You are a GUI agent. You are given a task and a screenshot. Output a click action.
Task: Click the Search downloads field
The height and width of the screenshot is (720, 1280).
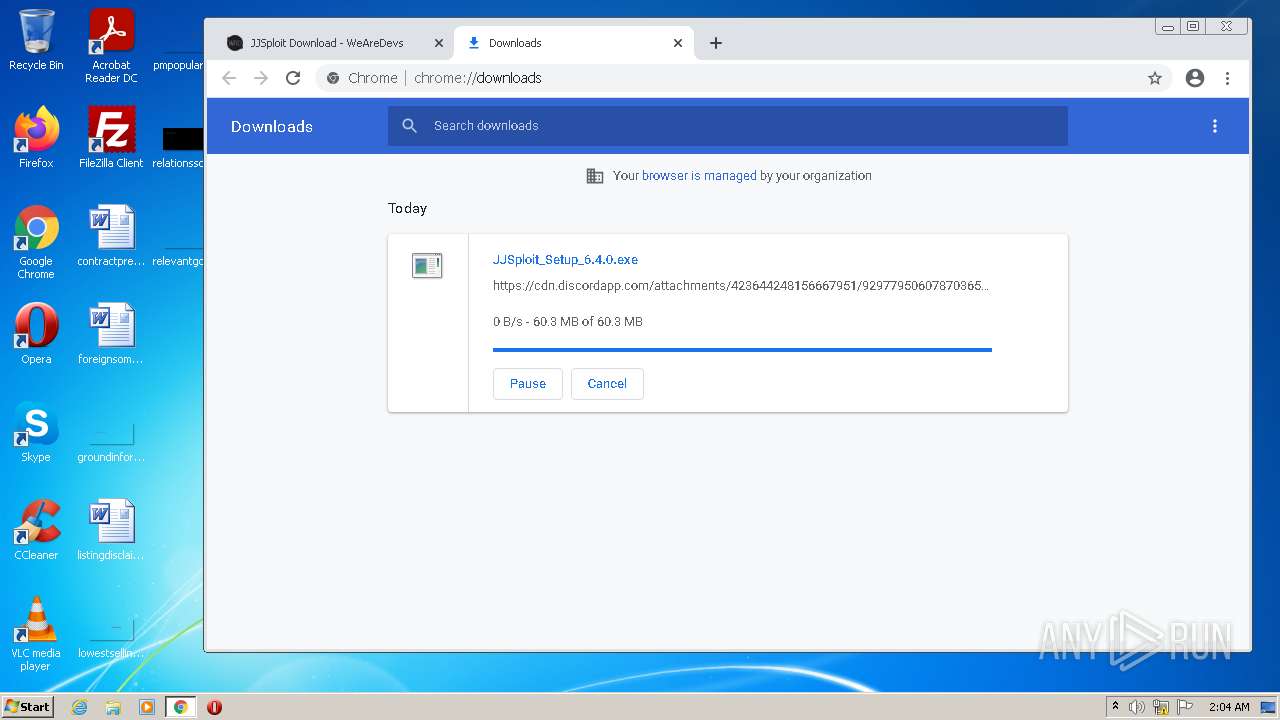click(728, 126)
